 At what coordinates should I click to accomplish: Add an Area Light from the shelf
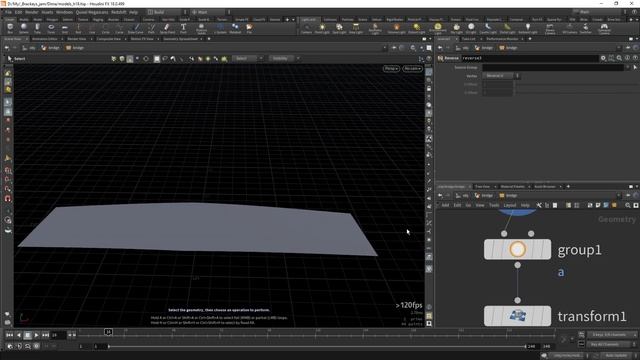[356, 28]
